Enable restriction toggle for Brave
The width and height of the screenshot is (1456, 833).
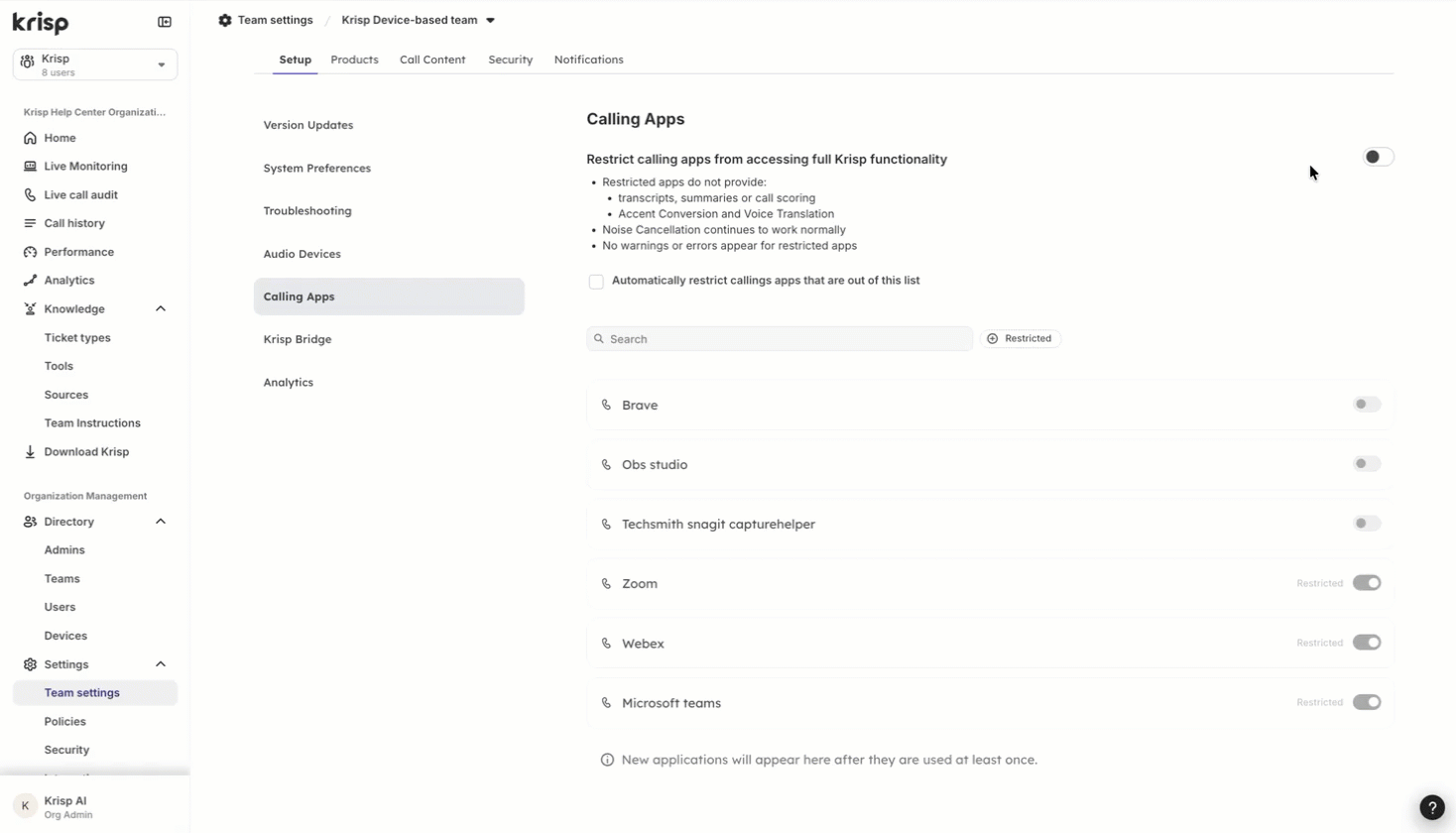[1367, 405]
